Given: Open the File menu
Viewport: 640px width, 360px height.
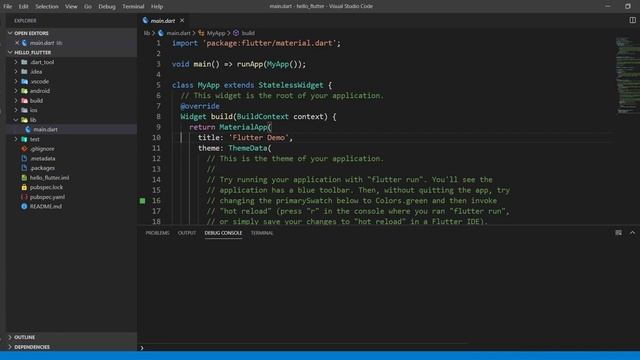Looking at the screenshot, I should [x=8, y=7].
